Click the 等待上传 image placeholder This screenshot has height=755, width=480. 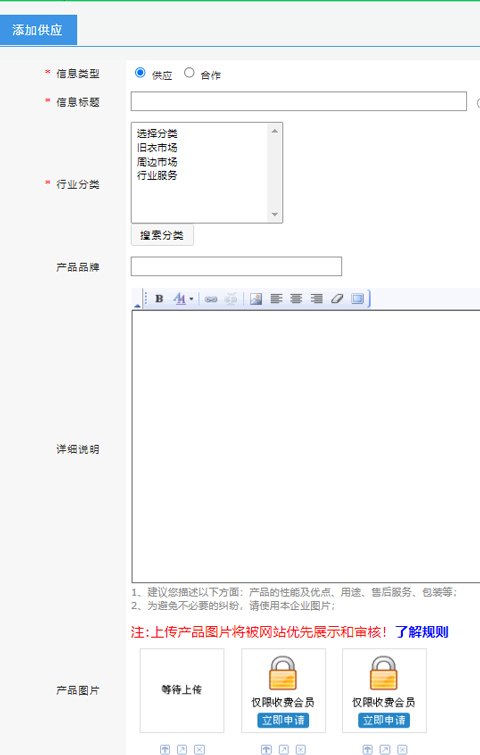[x=182, y=690]
